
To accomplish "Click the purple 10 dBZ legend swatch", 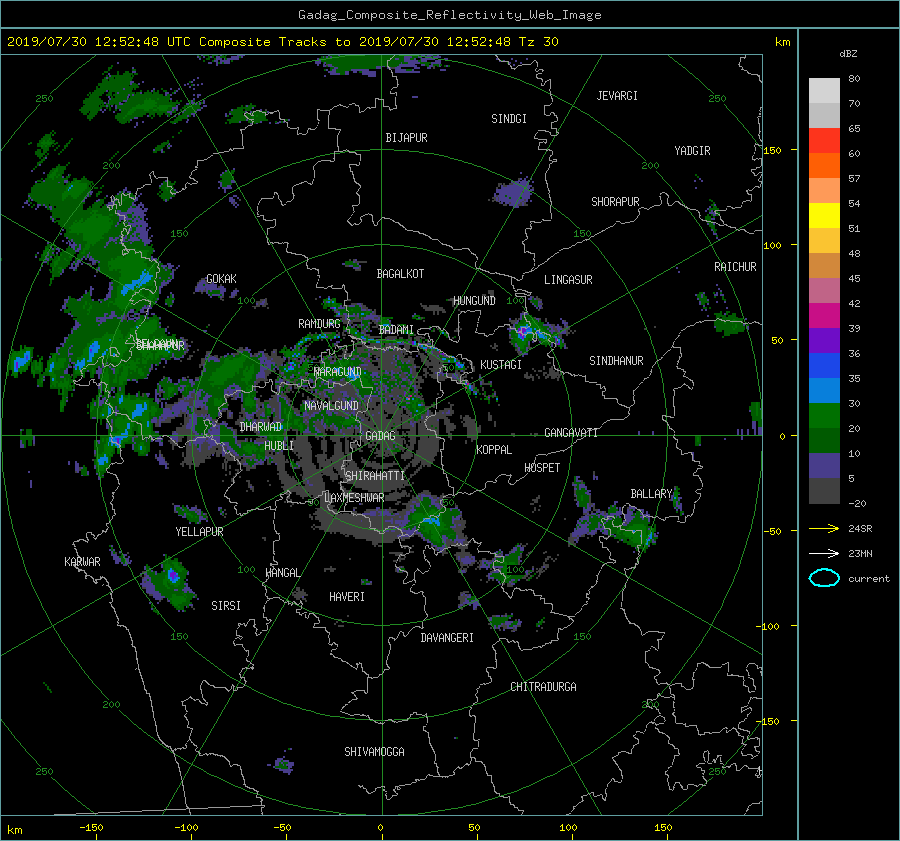I will [824, 465].
